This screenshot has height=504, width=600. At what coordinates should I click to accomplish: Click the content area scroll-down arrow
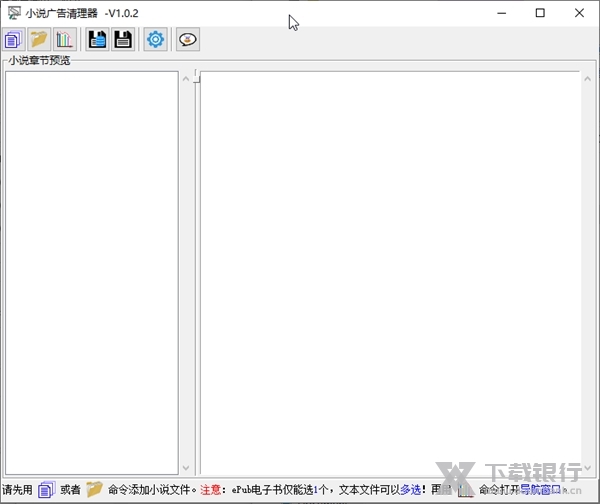(589, 467)
